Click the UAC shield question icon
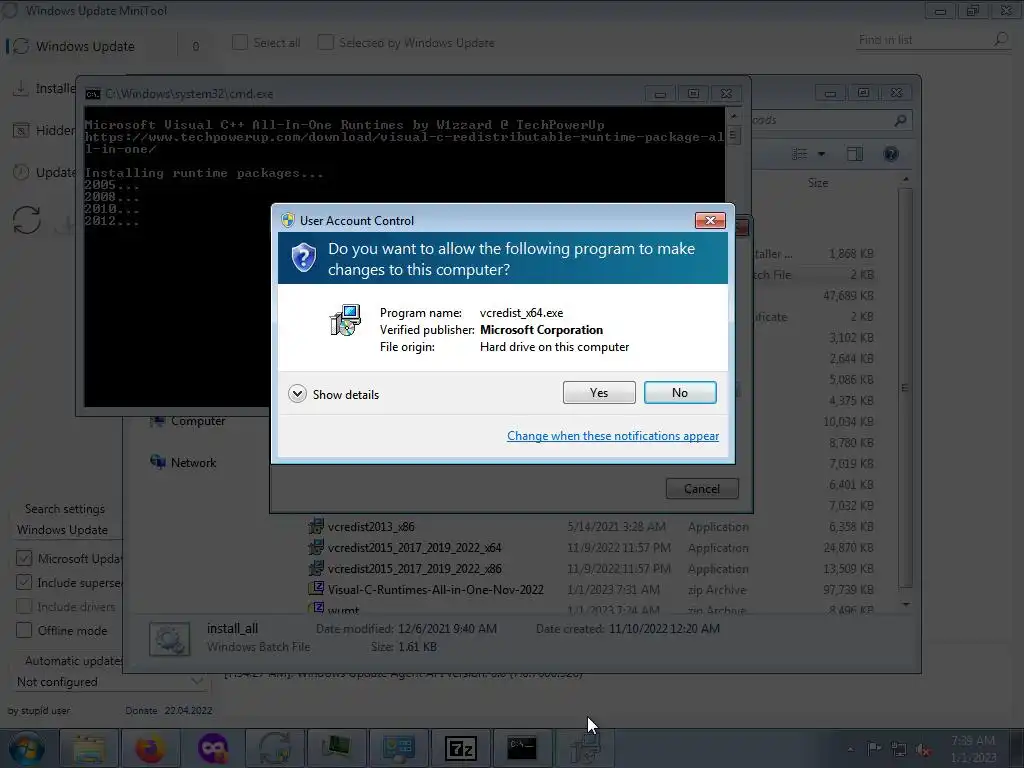Screen dimensions: 1024x768 [304, 257]
